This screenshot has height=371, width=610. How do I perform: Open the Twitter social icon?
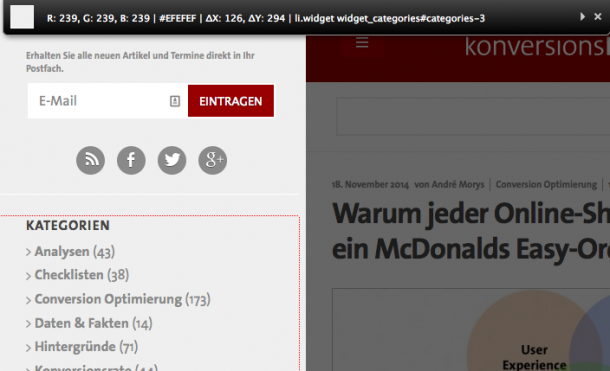point(172,160)
